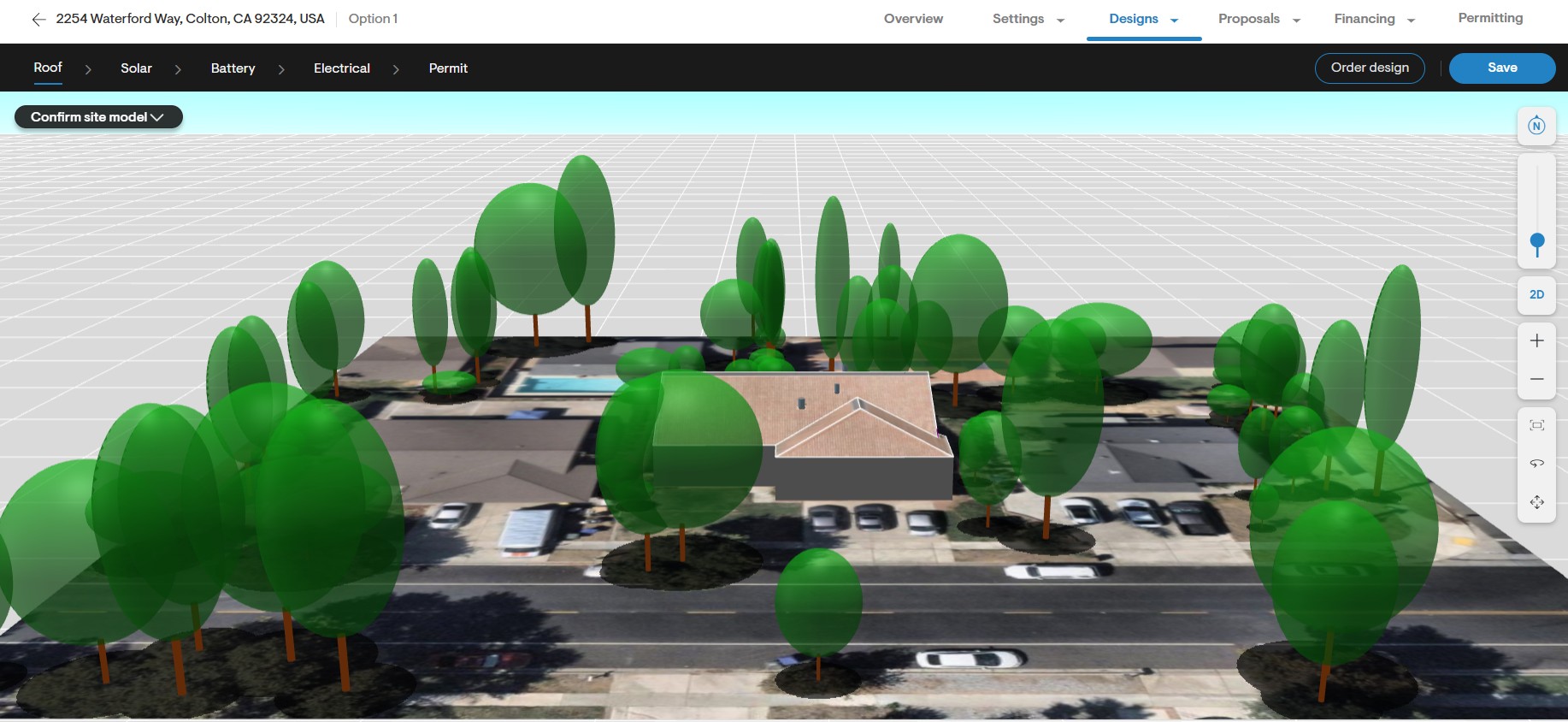Click the 2254 Waterford Way address text
Viewport: 1568px width, 722px height.
(x=190, y=19)
